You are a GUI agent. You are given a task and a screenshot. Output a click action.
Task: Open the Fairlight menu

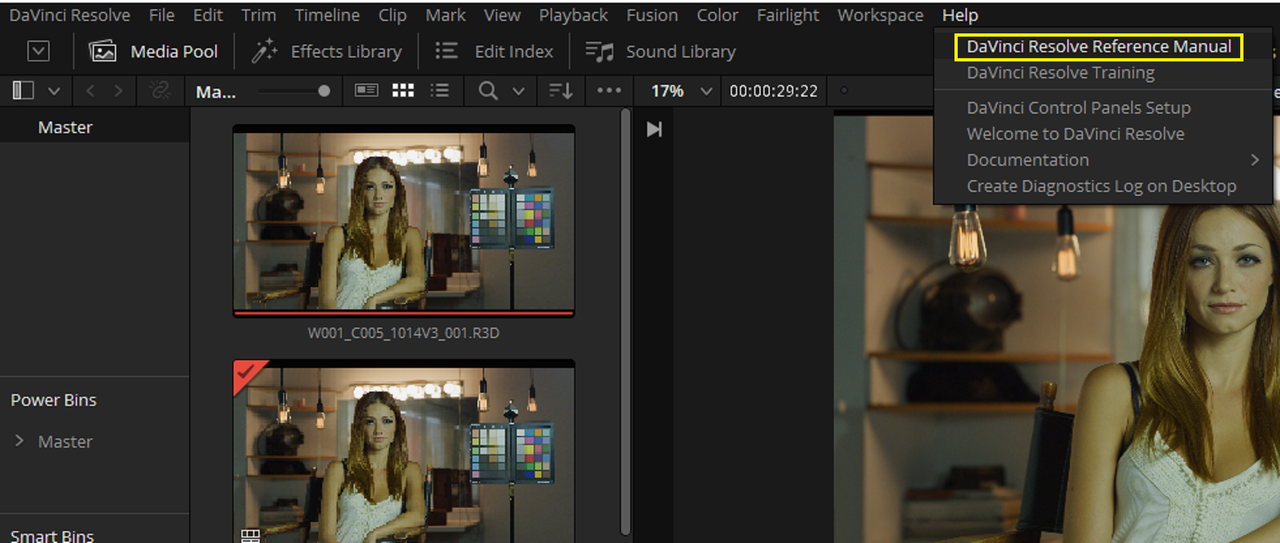(788, 15)
